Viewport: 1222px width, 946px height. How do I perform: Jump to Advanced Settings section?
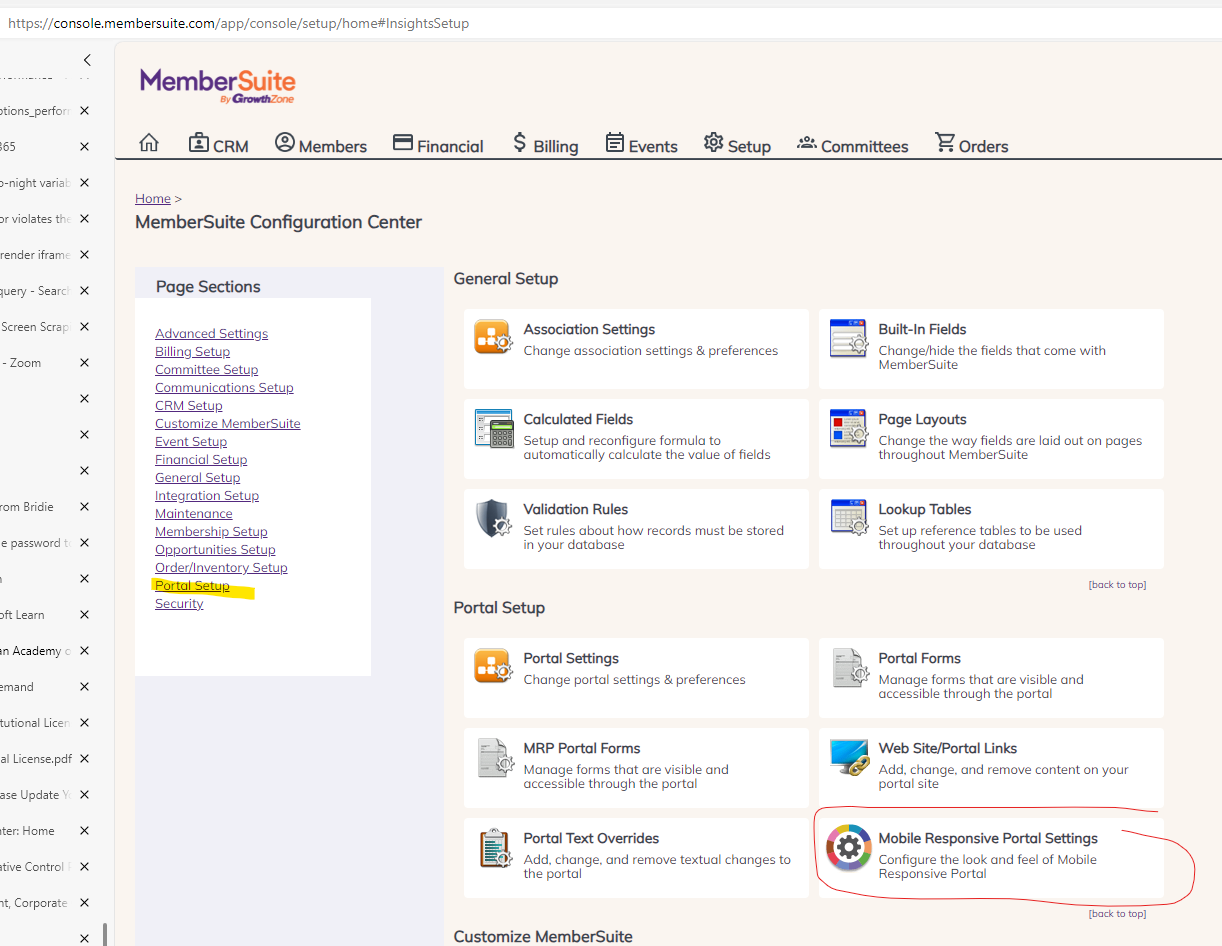point(211,333)
